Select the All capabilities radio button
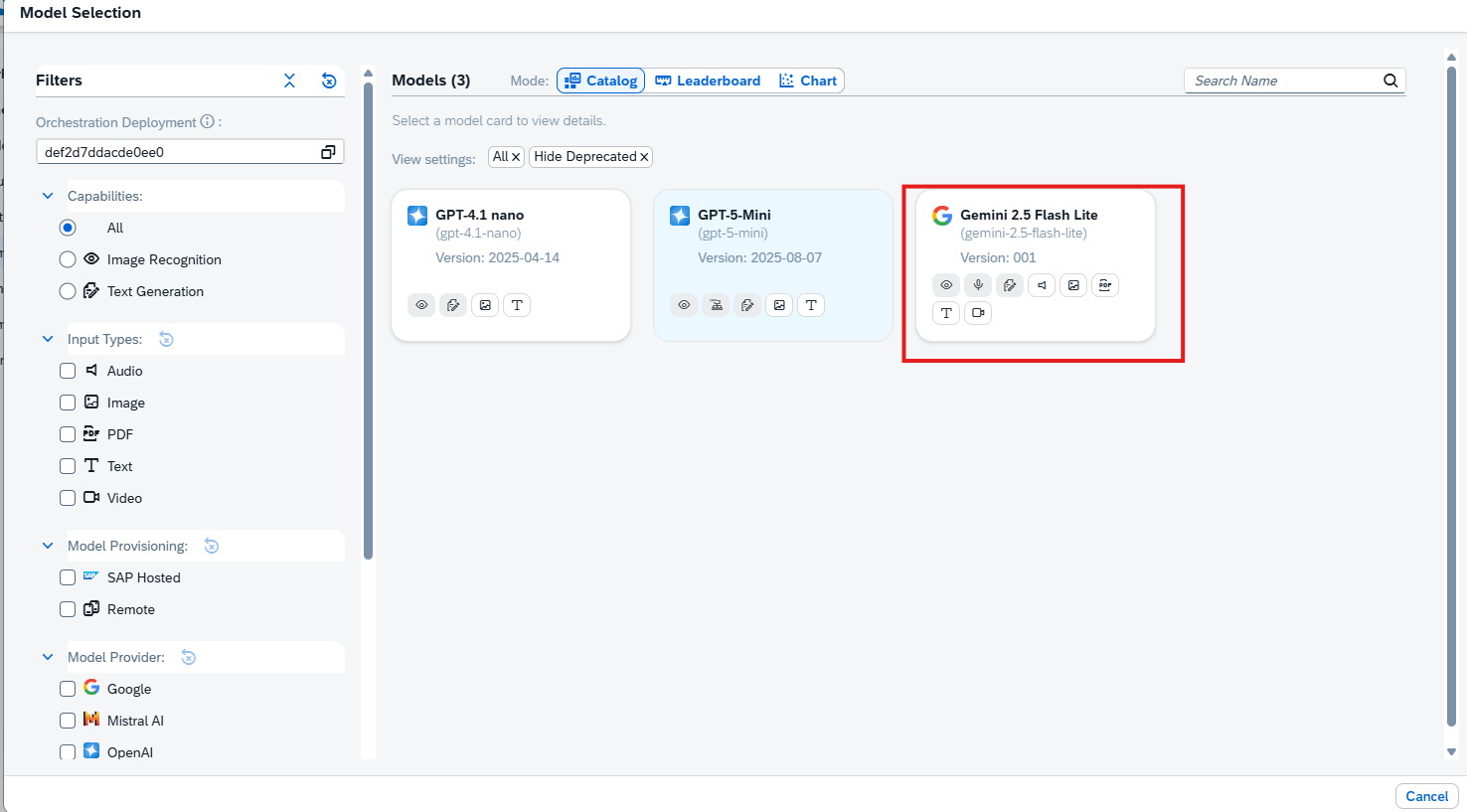 coord(68,228)
